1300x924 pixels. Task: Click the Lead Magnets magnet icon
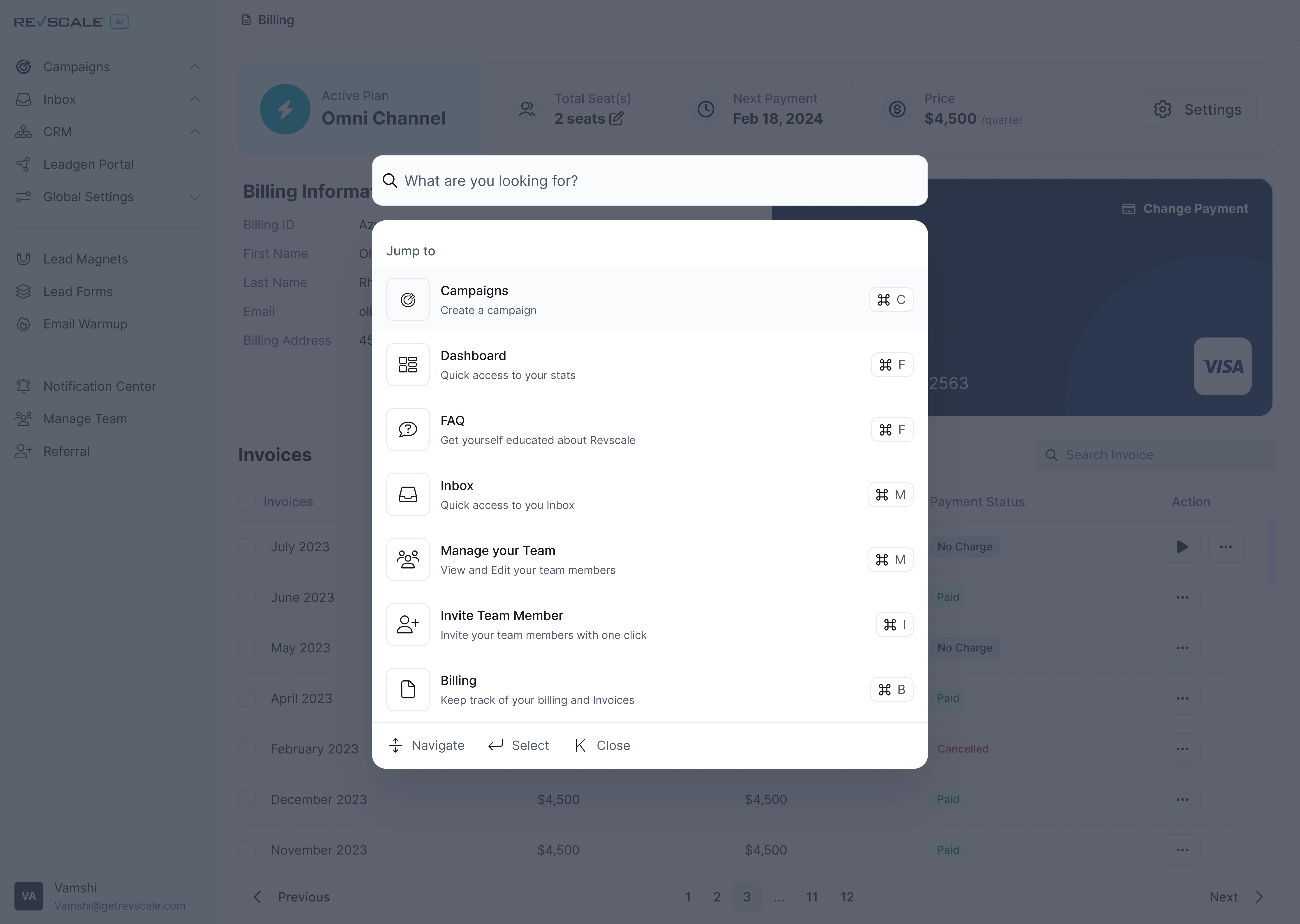click(x=23, y=259)
